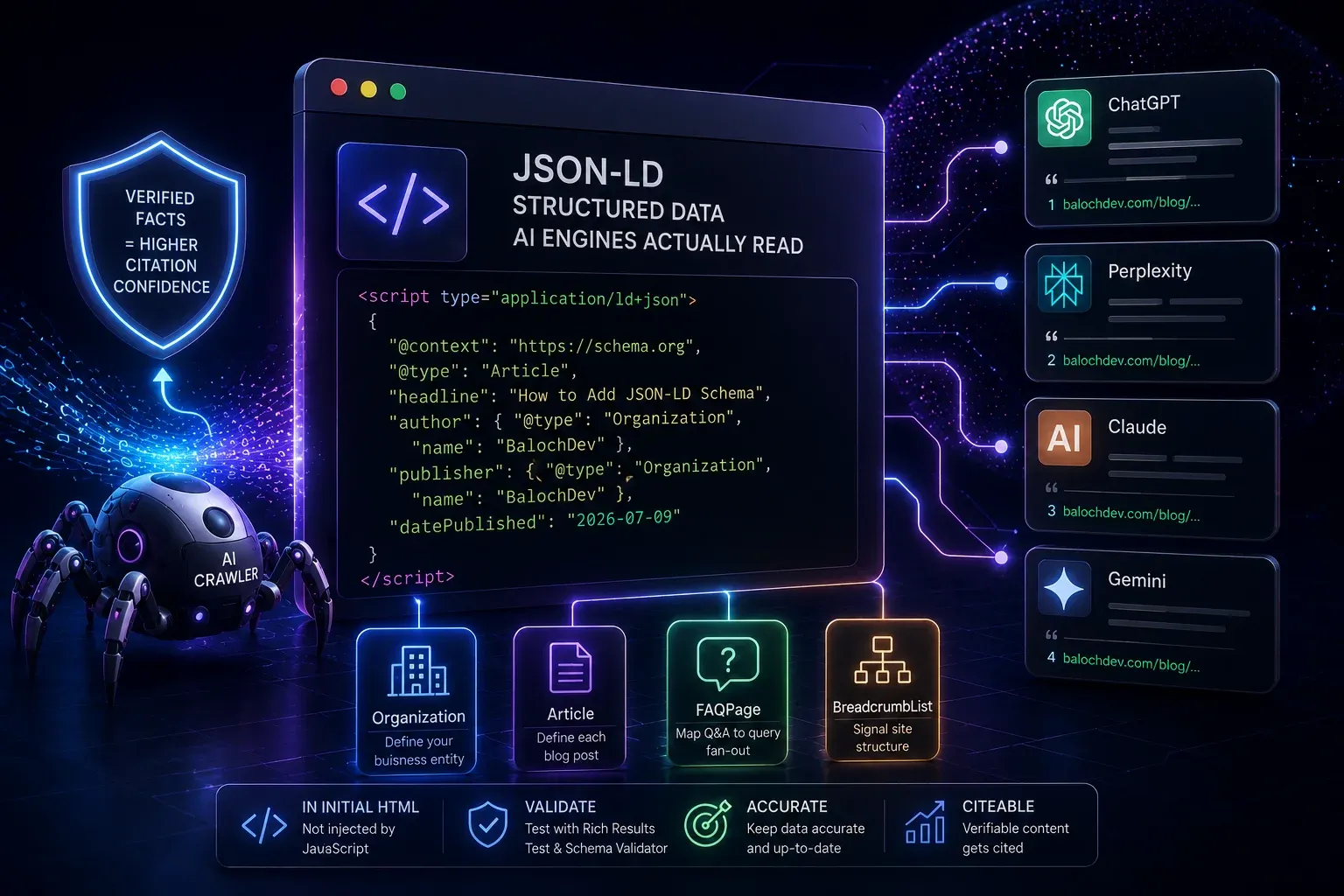Click the "ChatGPT" card title
Viewport: 1344px width, 896px height.
click(1144, 104)
